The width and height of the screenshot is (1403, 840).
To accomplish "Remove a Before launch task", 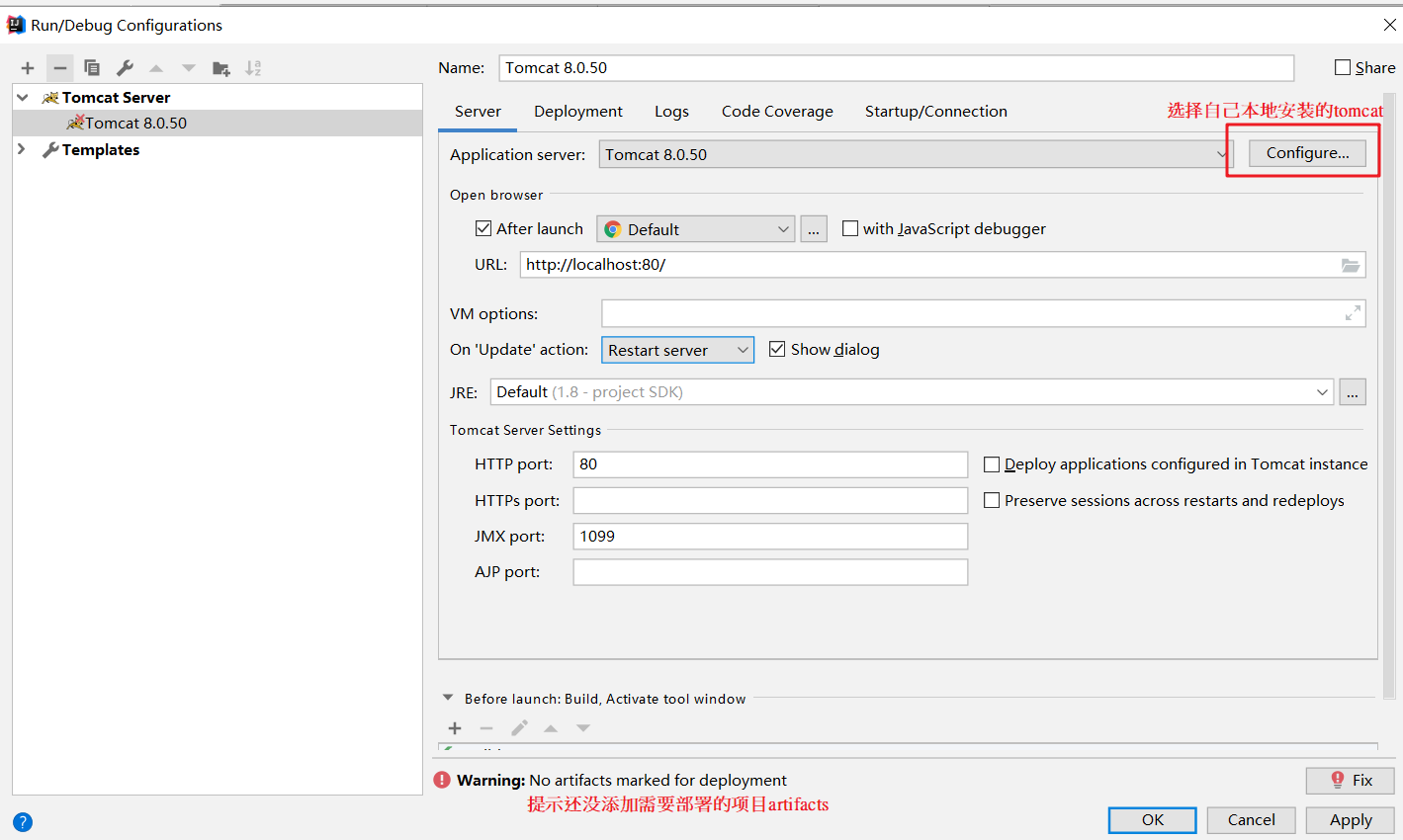I will 486,728.
